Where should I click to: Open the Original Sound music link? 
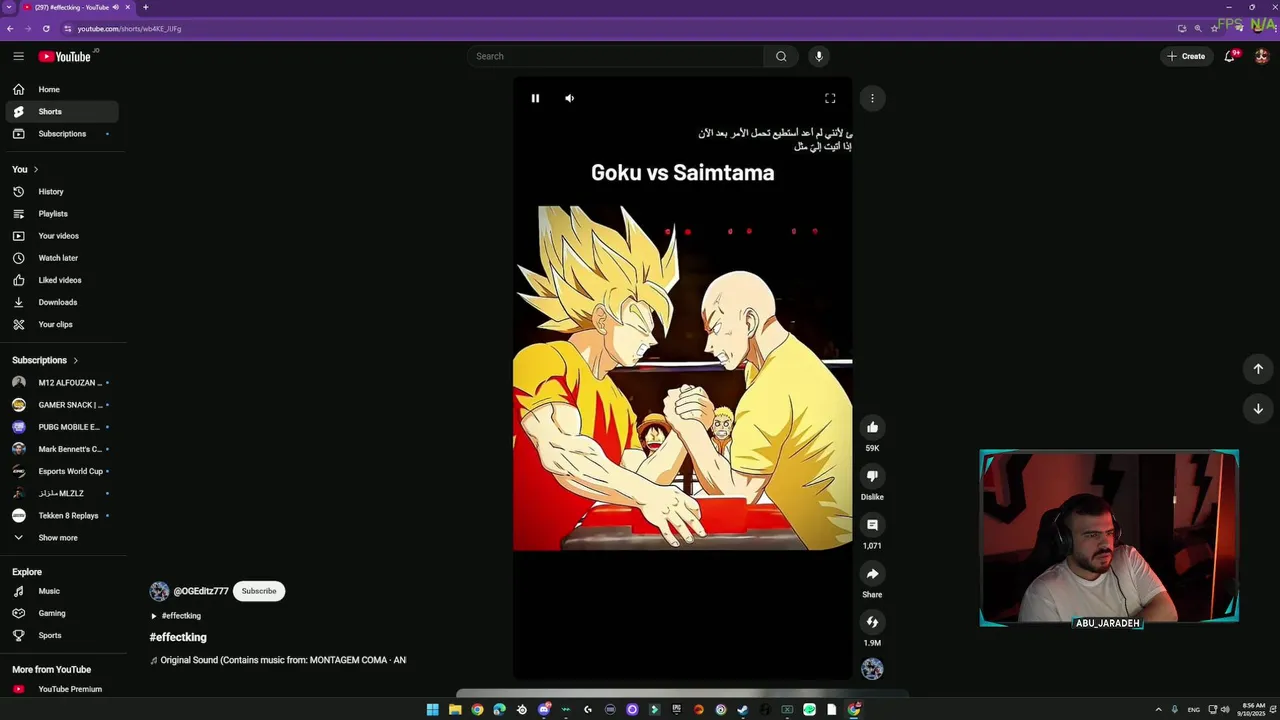point(278,660)
